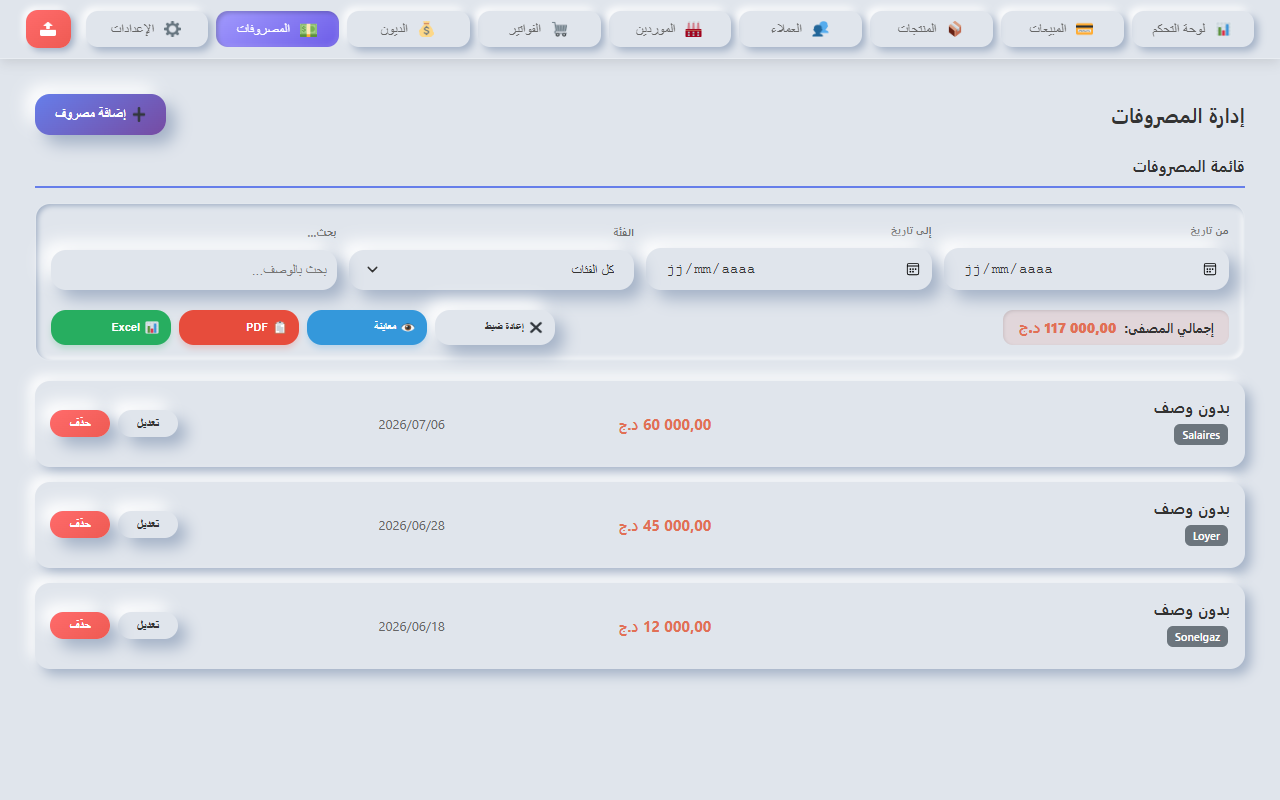1280x800 pixels.
Task: Open the Debts tab (الديون)
Action: (409, 29)
